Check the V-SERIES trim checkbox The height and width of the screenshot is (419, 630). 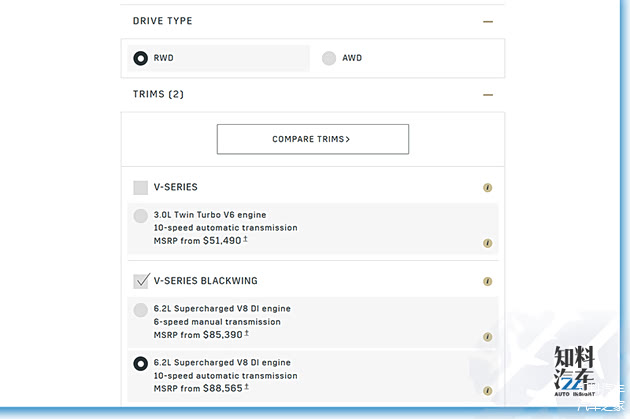click(x=141, y=187)
